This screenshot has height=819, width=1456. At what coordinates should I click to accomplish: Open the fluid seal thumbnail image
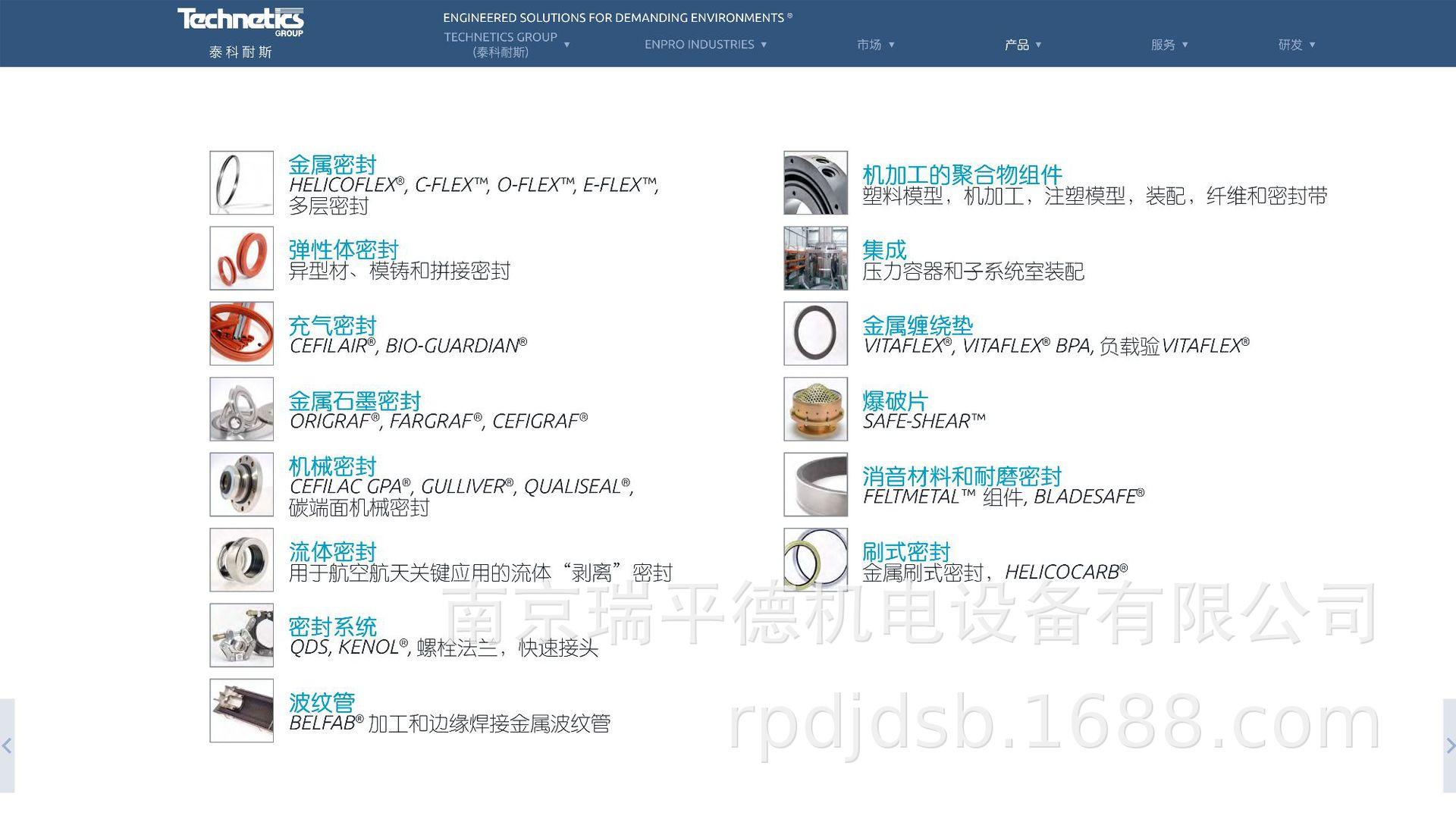[x=241, y=560]
